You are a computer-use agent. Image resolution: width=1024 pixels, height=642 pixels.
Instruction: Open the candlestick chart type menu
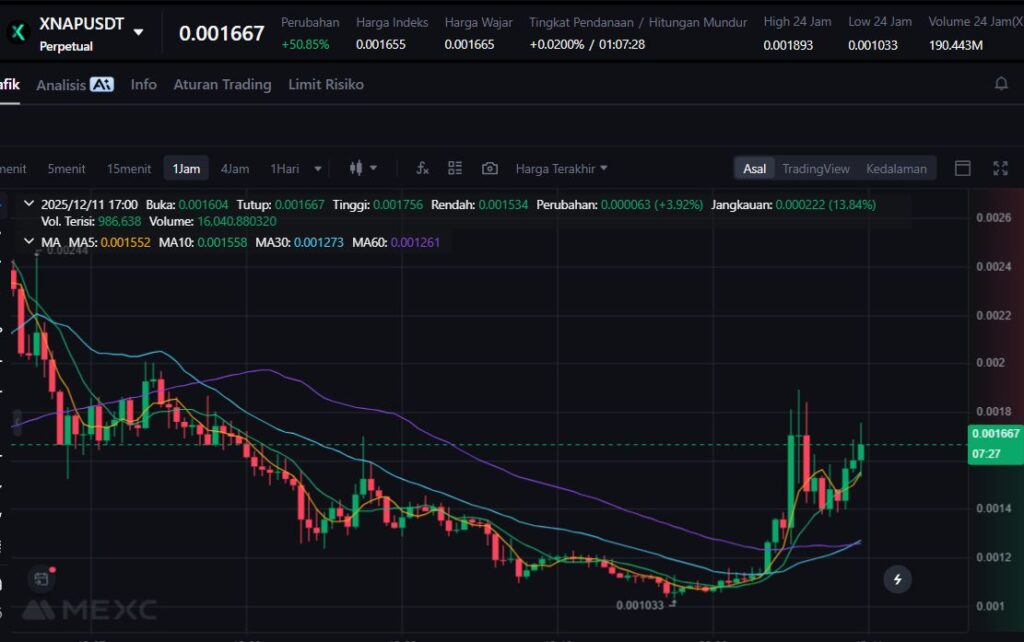pyautogui.click(x=362, y=168)
